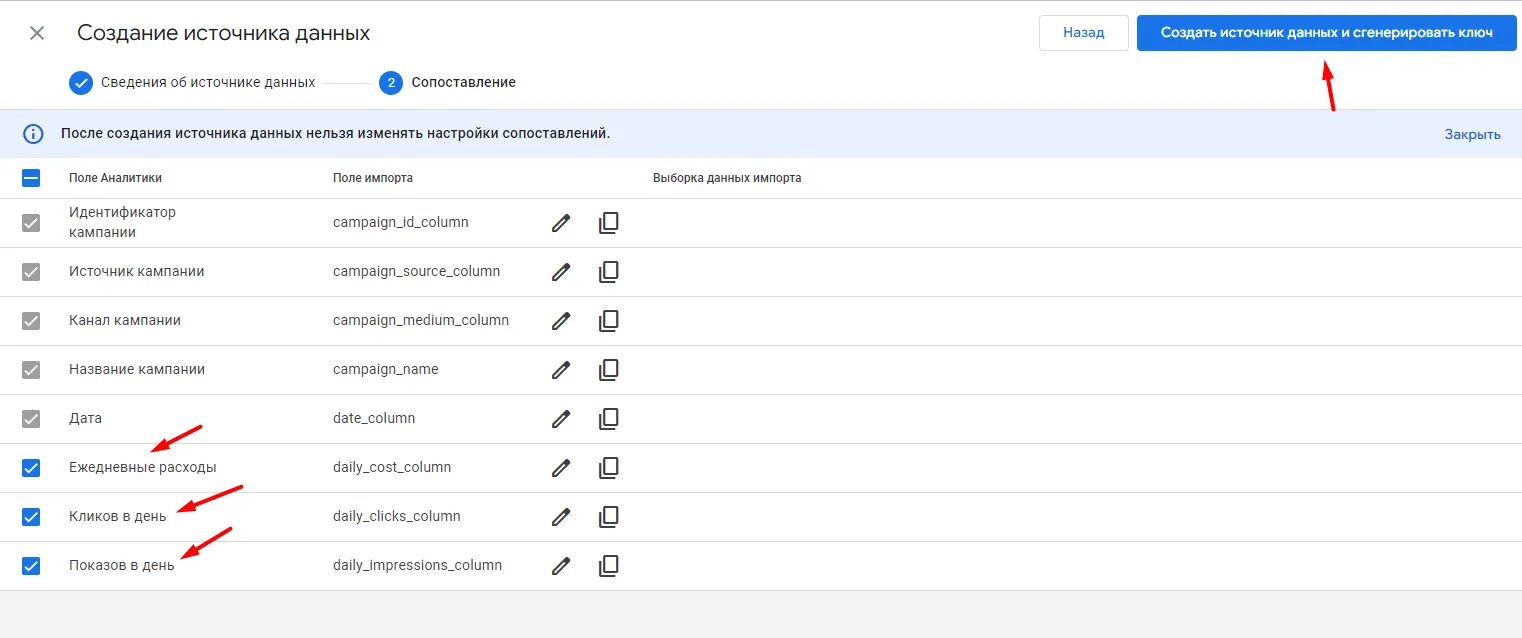1522x638 pixels.
Task: Click the Поле импорта column header
Action: coord(373,178)
